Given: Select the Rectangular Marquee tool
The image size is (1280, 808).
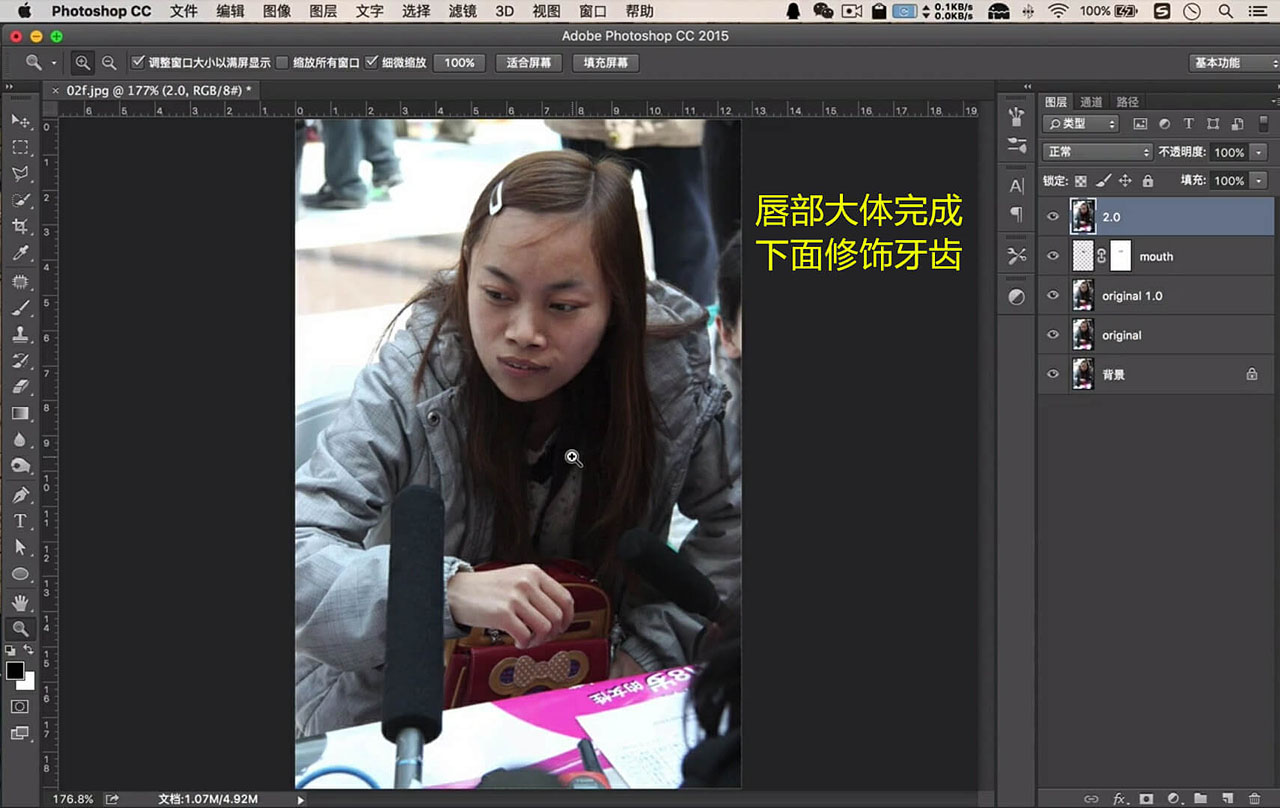Looking at the screenshot, I should (20, 147).
